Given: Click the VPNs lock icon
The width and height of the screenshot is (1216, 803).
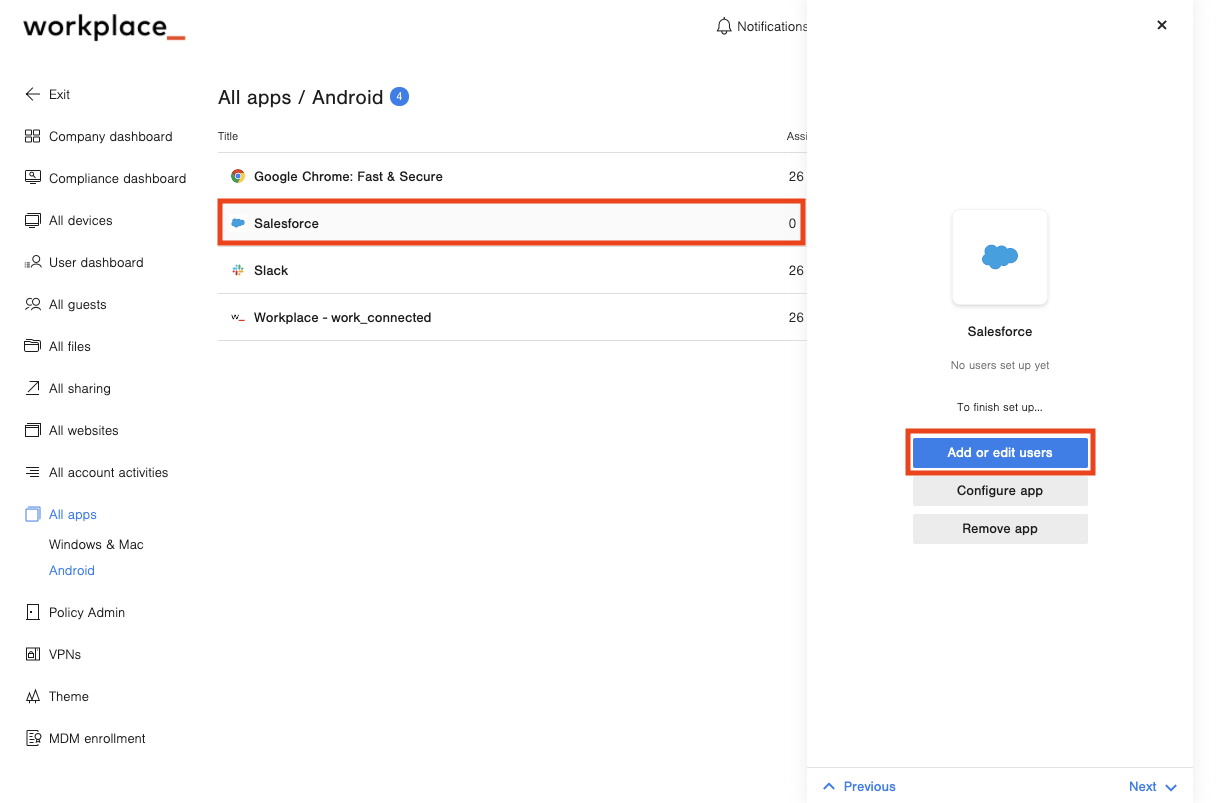Looking at the screenshot, I should coord(32,654).
